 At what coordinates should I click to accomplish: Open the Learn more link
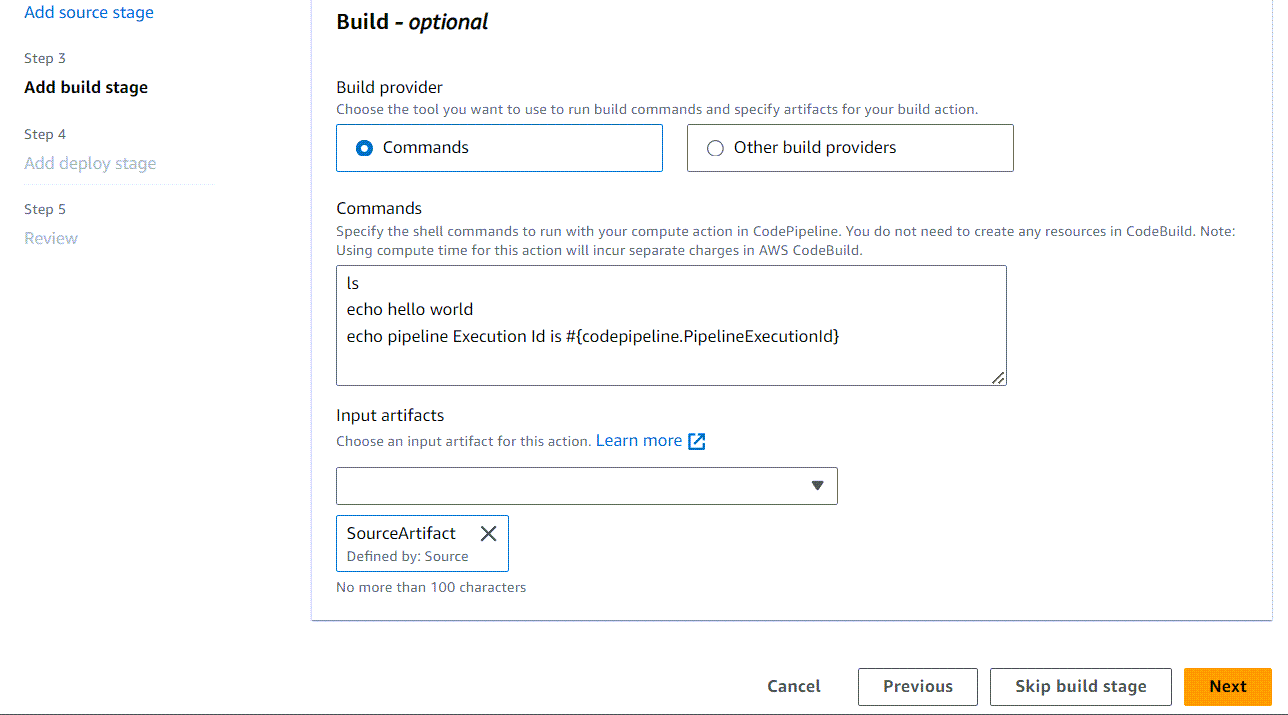coord(638,440)
